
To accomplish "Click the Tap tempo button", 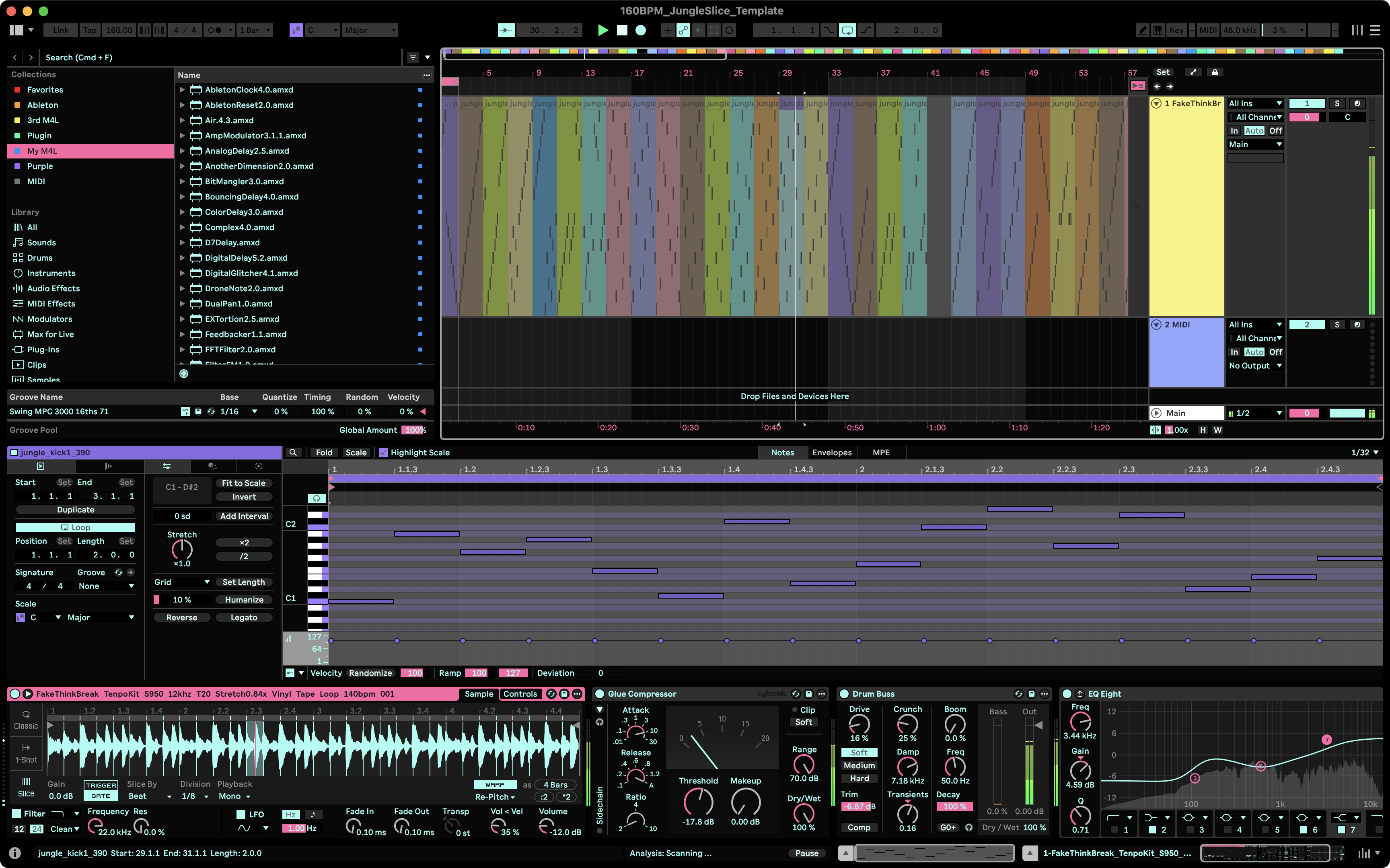I will pos(90,30).
